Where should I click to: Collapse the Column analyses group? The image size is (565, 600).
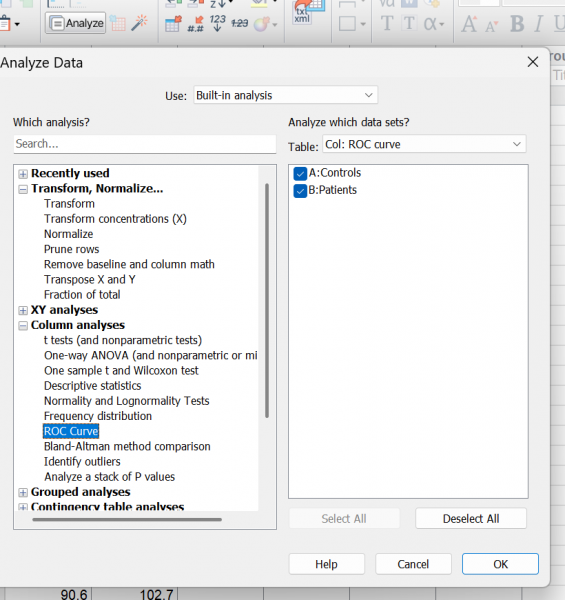(23, 326)
